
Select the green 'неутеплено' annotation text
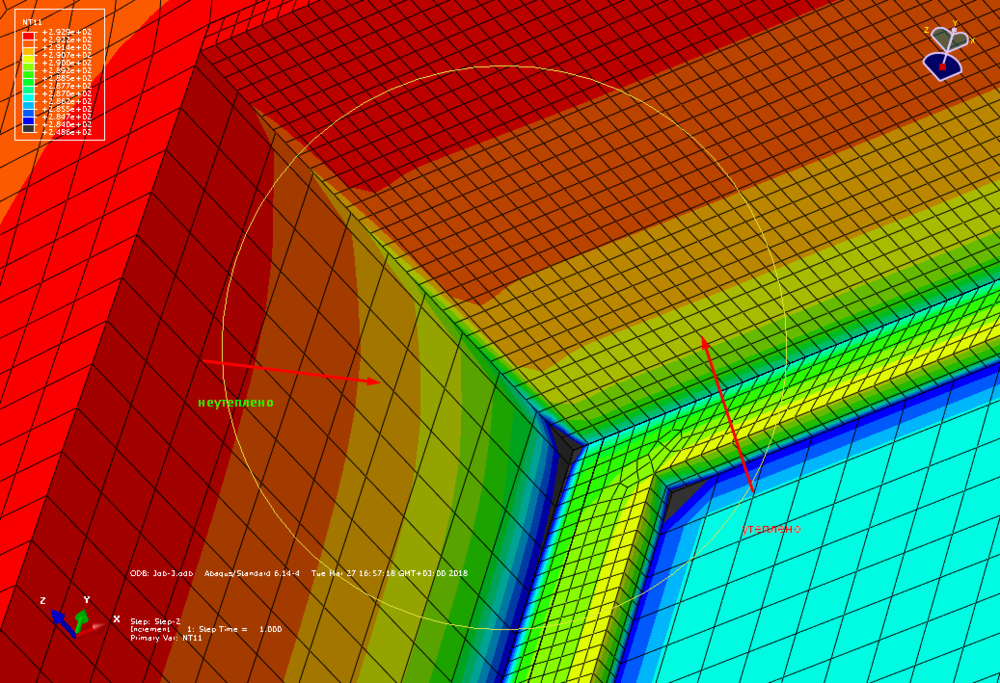click(235, 402)
